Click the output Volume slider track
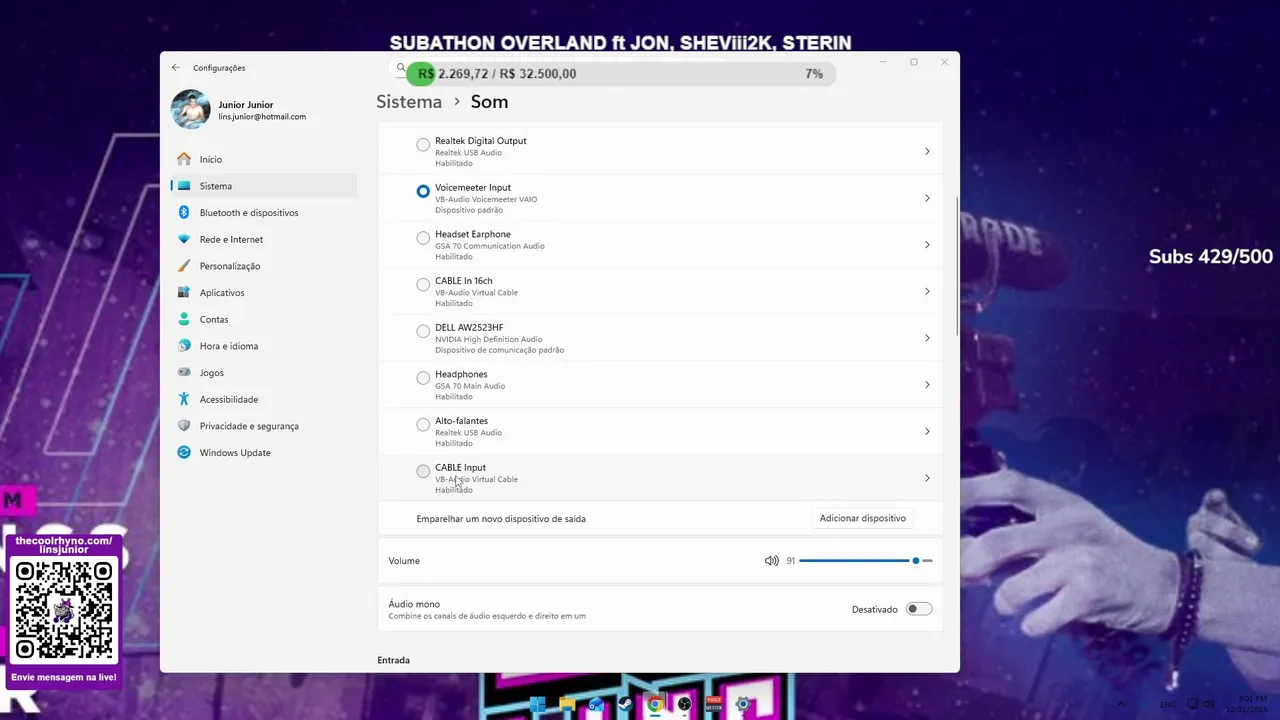Viewport: 1280px width, 720px height. 866,561
